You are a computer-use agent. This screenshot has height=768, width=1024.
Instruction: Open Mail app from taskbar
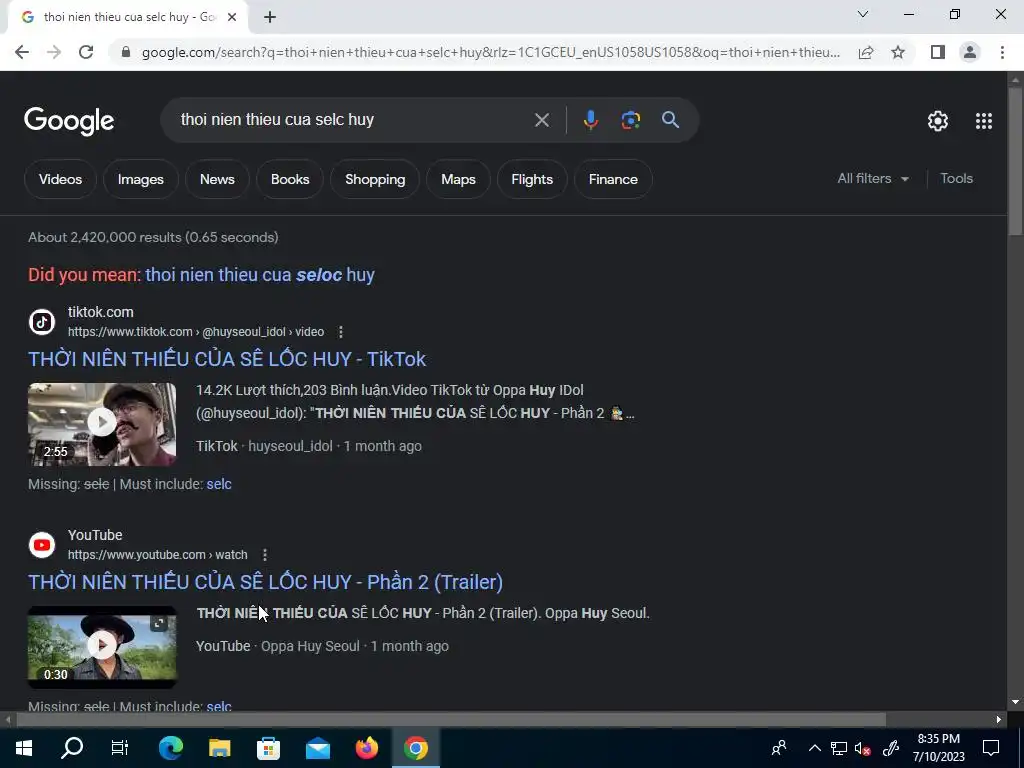tap(317, 748)
